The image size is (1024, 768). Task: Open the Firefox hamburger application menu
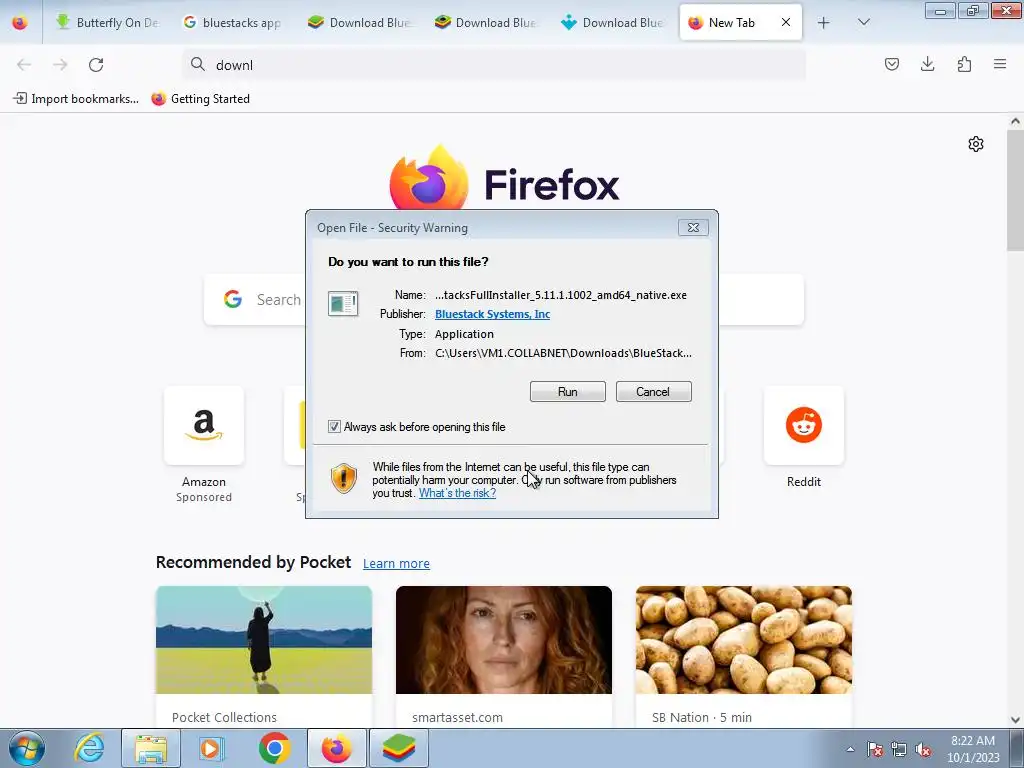[1000, 64]
